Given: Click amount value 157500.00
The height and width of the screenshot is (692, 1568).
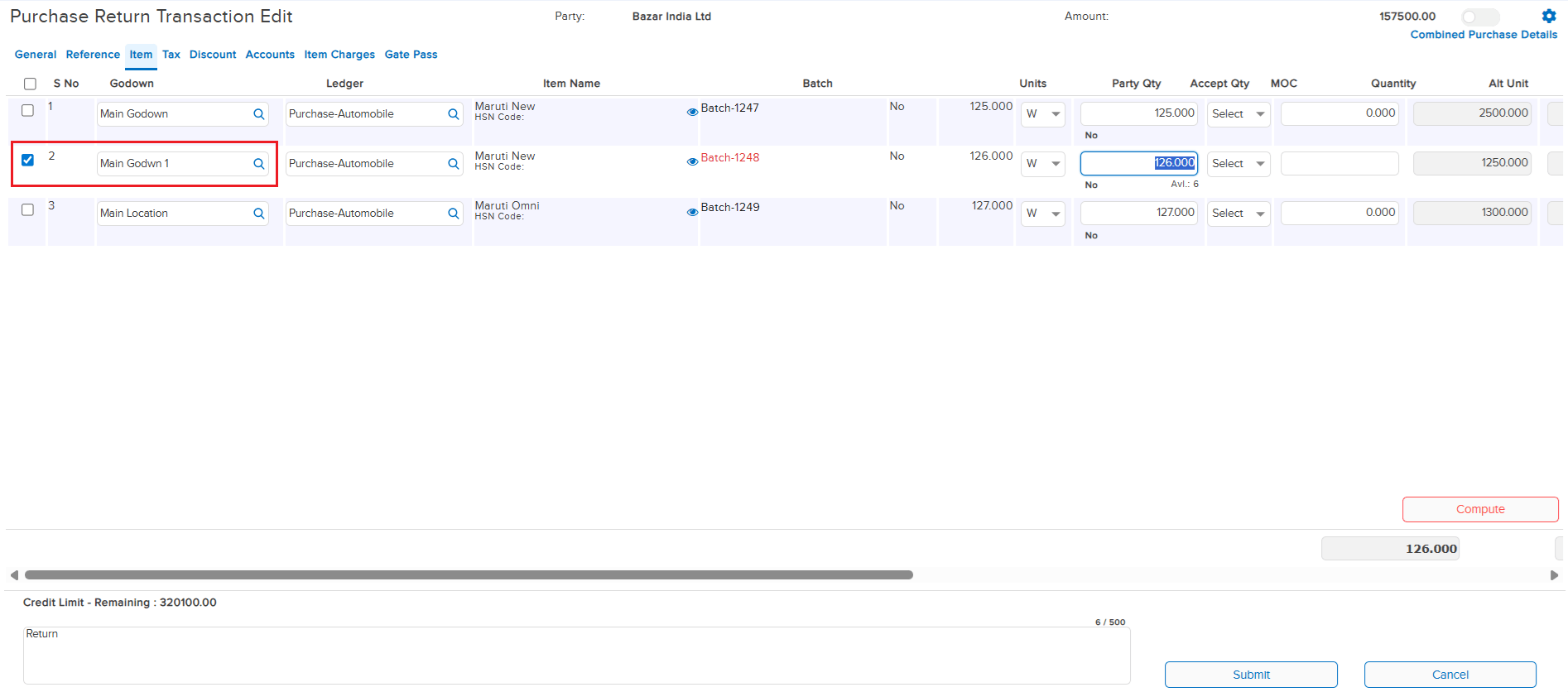Looking at the screenshot, I should tap(1407, 17).
